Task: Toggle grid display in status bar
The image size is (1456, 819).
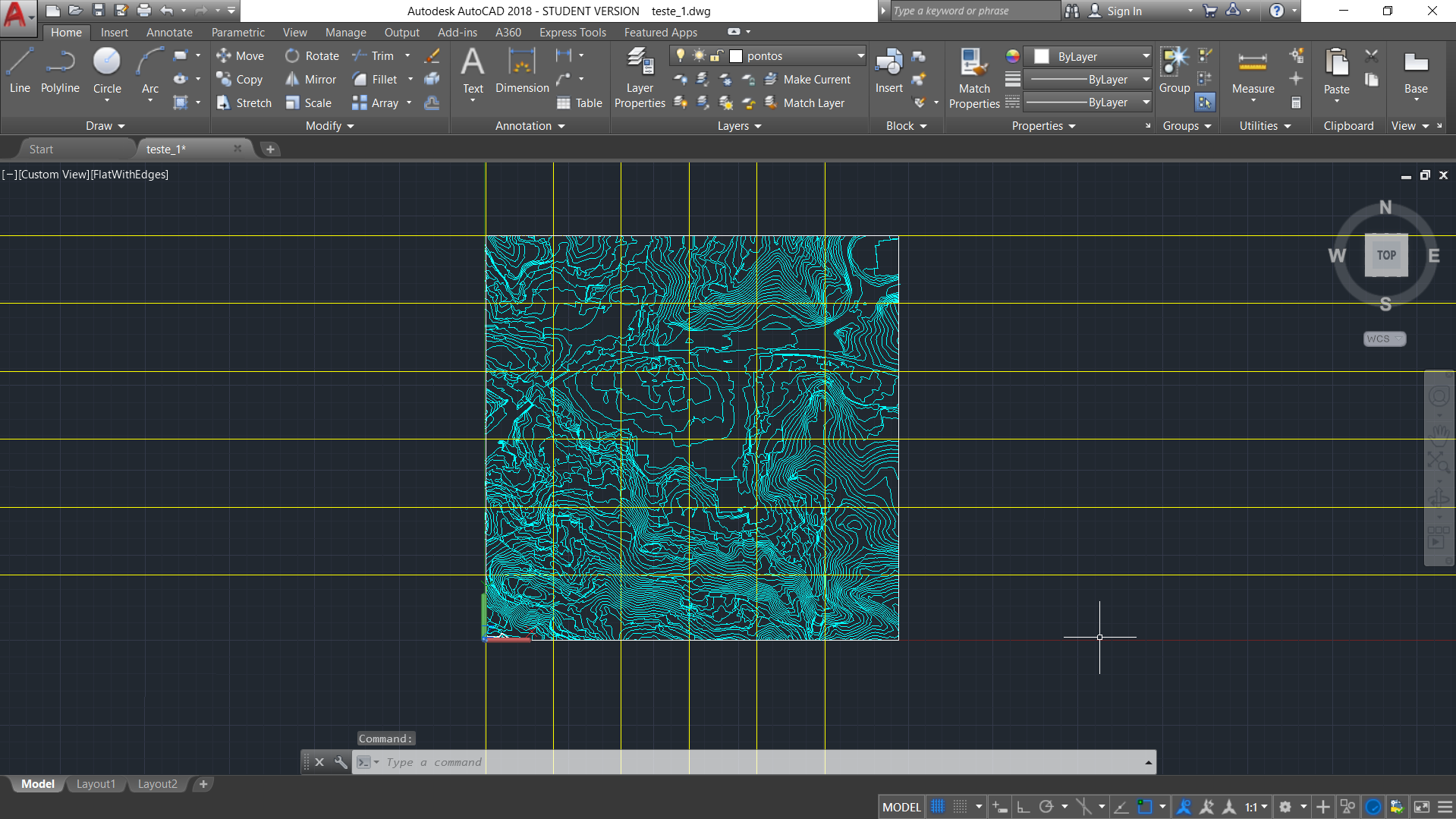Action: (939, 807)
